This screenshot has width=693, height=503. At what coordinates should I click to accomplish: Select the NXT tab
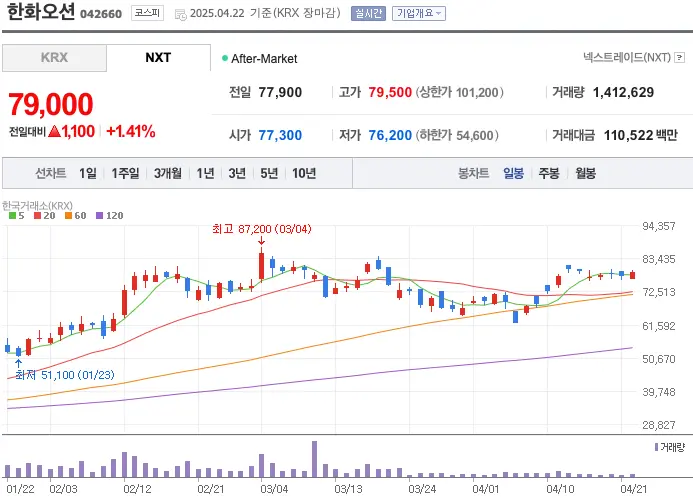click(158, 57)
